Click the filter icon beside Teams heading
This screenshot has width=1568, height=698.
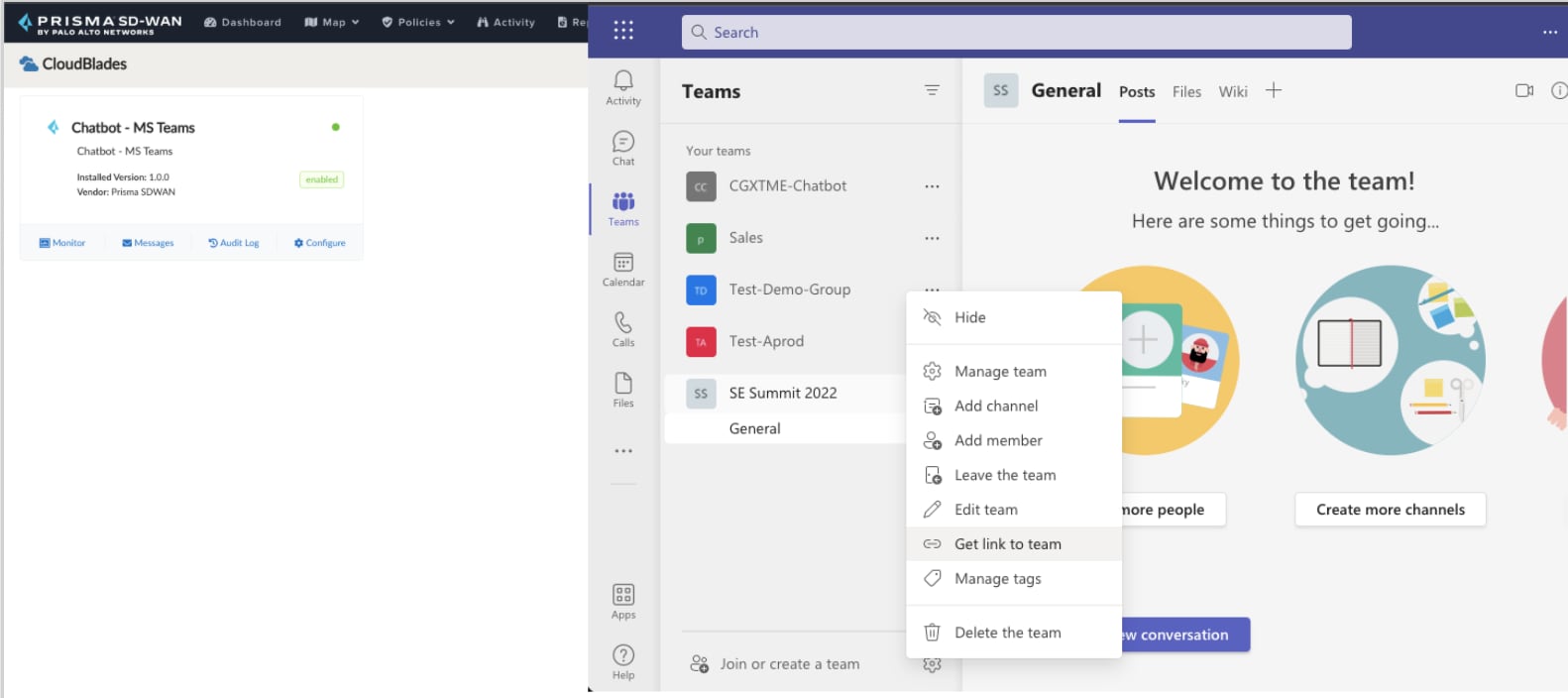pos(932,90)
